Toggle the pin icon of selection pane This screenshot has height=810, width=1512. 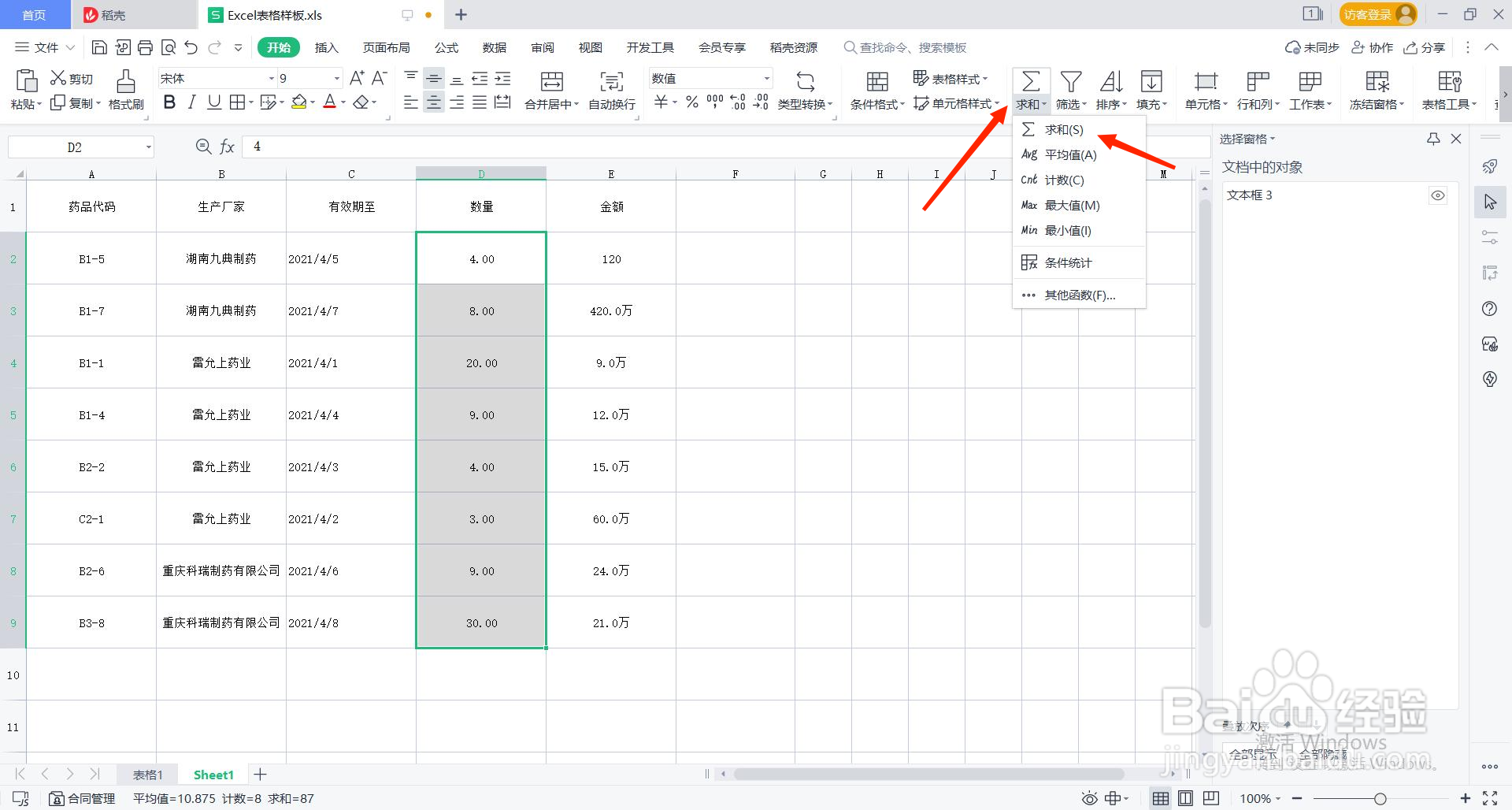point(1433,139)
